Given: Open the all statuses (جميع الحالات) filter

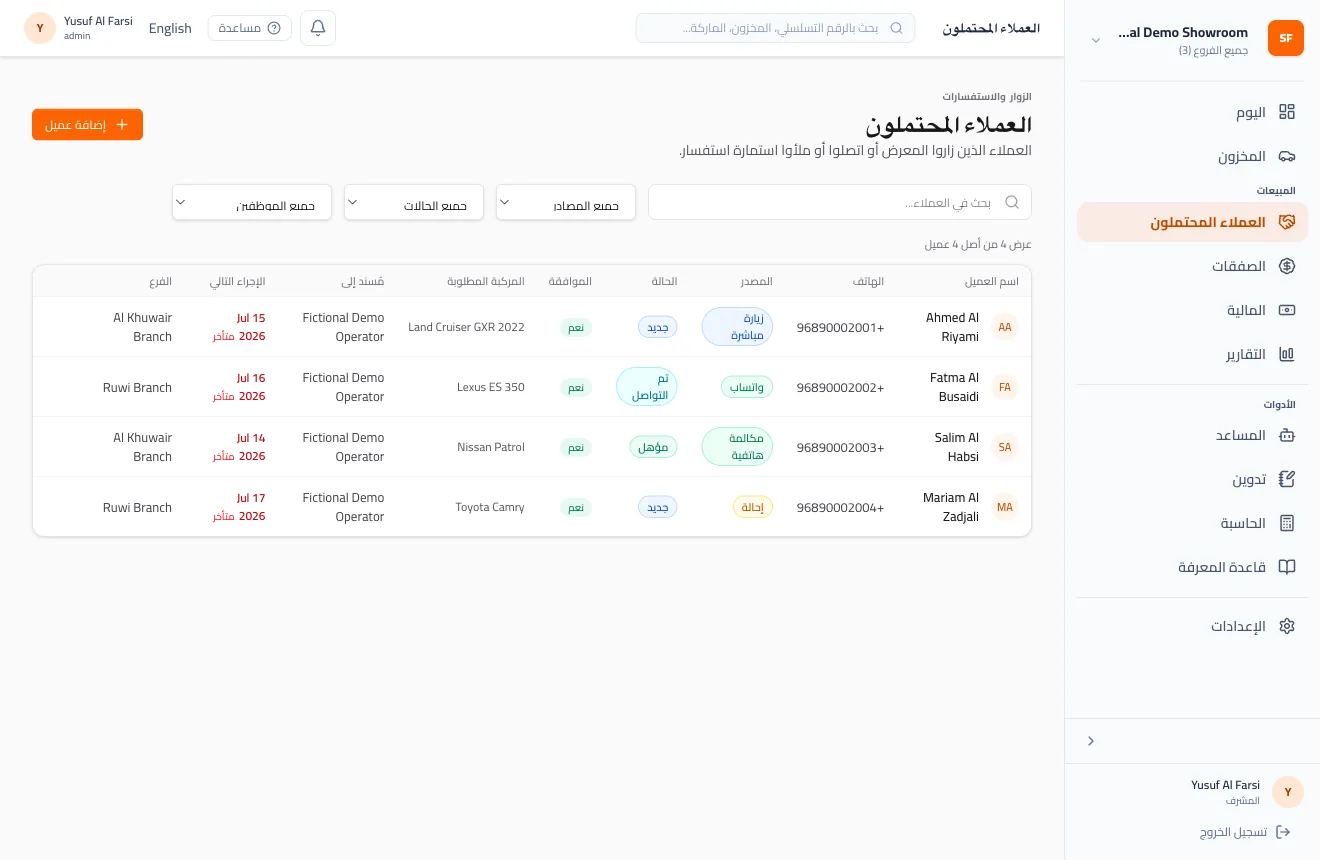Looking at the screenshot, I should (x=414, y=202).
